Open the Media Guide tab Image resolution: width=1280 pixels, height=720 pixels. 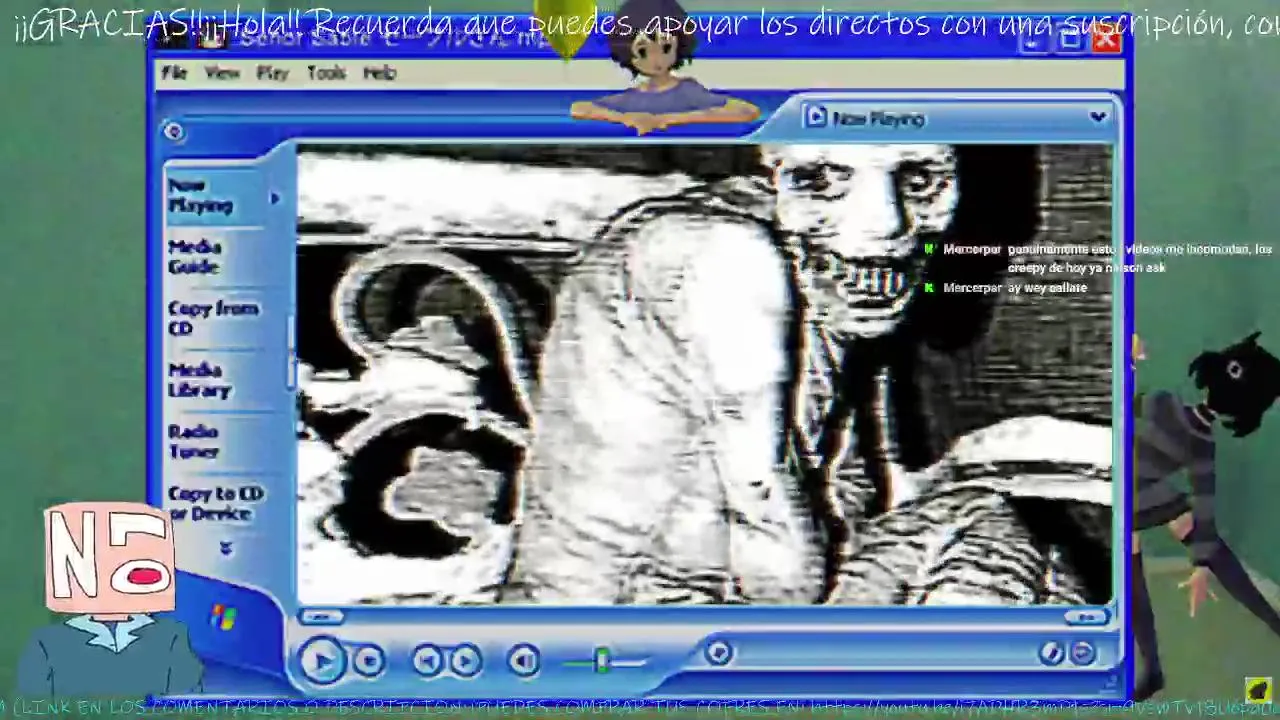[195, 257]
